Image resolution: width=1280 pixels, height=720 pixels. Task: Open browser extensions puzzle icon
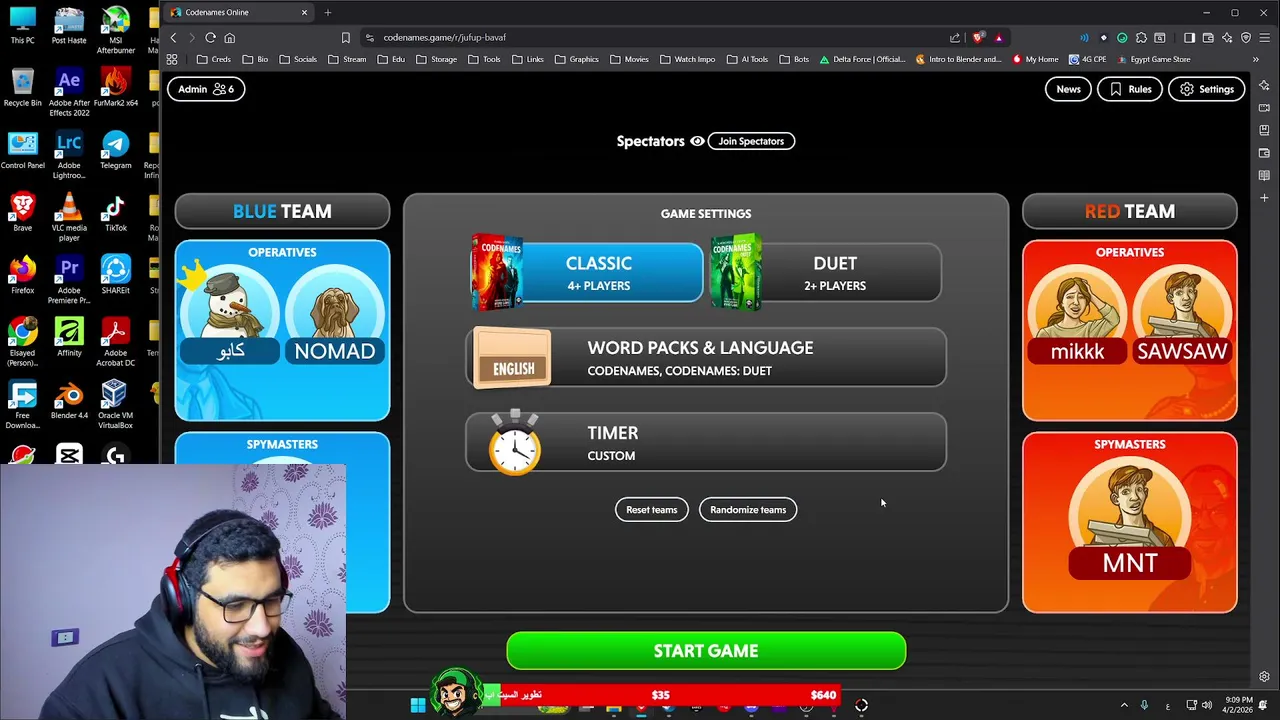pos(1141,38)
